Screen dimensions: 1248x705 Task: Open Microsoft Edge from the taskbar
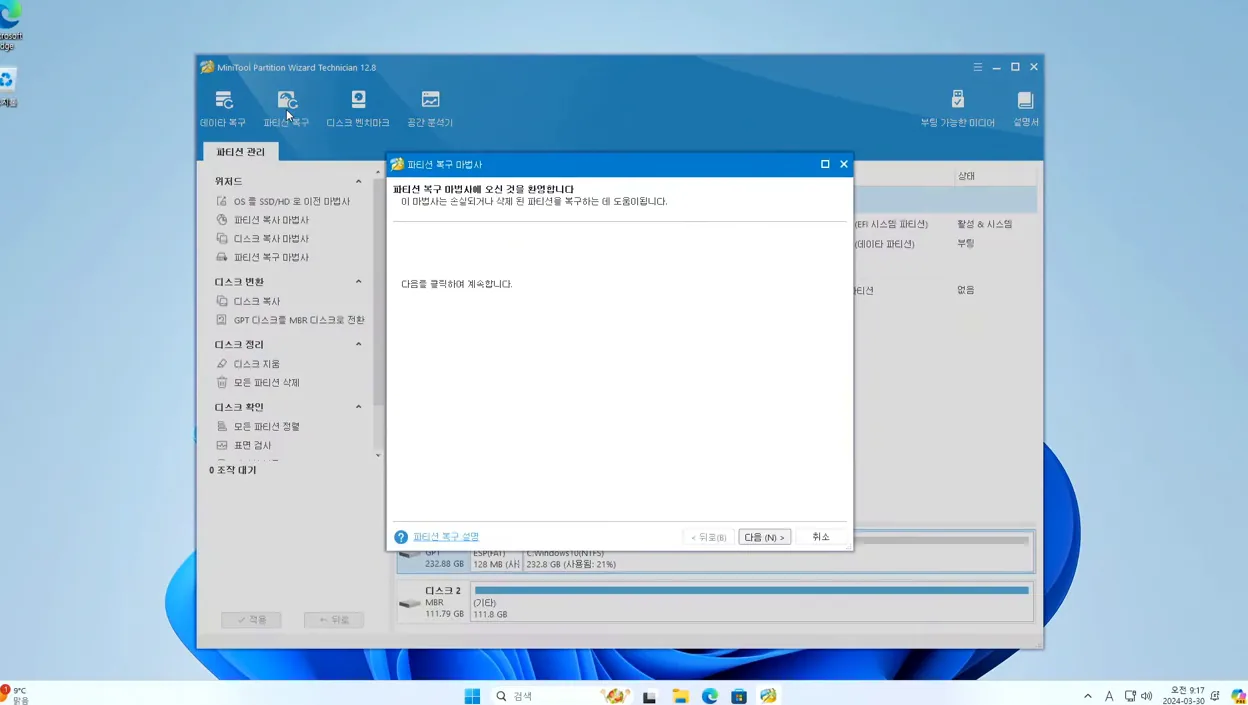[x=710, y=696]
